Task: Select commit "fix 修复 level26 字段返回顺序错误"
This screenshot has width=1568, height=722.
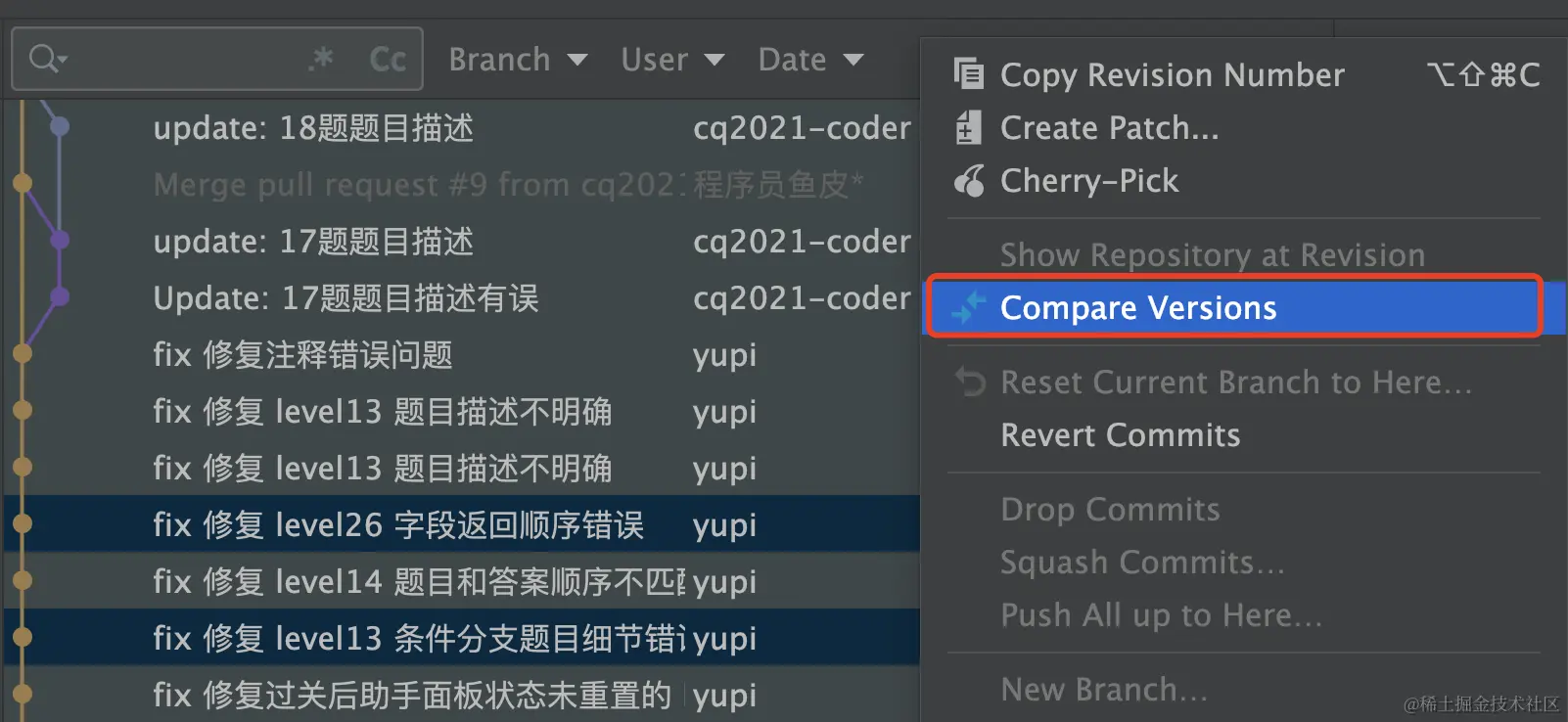Action: pyautogui.click(x=460, y=524)
